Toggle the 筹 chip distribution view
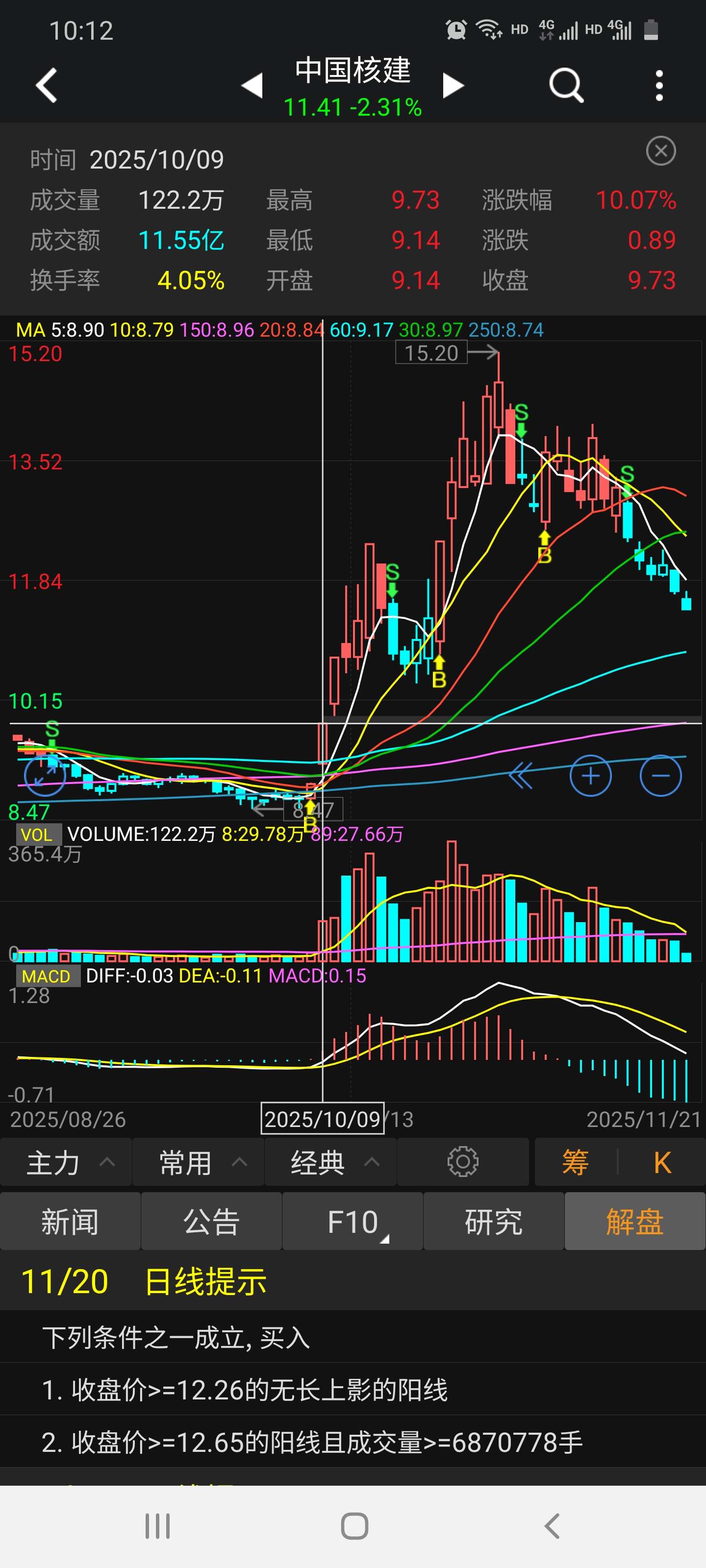706x1568 pixels. click(x=575, y=1162)
